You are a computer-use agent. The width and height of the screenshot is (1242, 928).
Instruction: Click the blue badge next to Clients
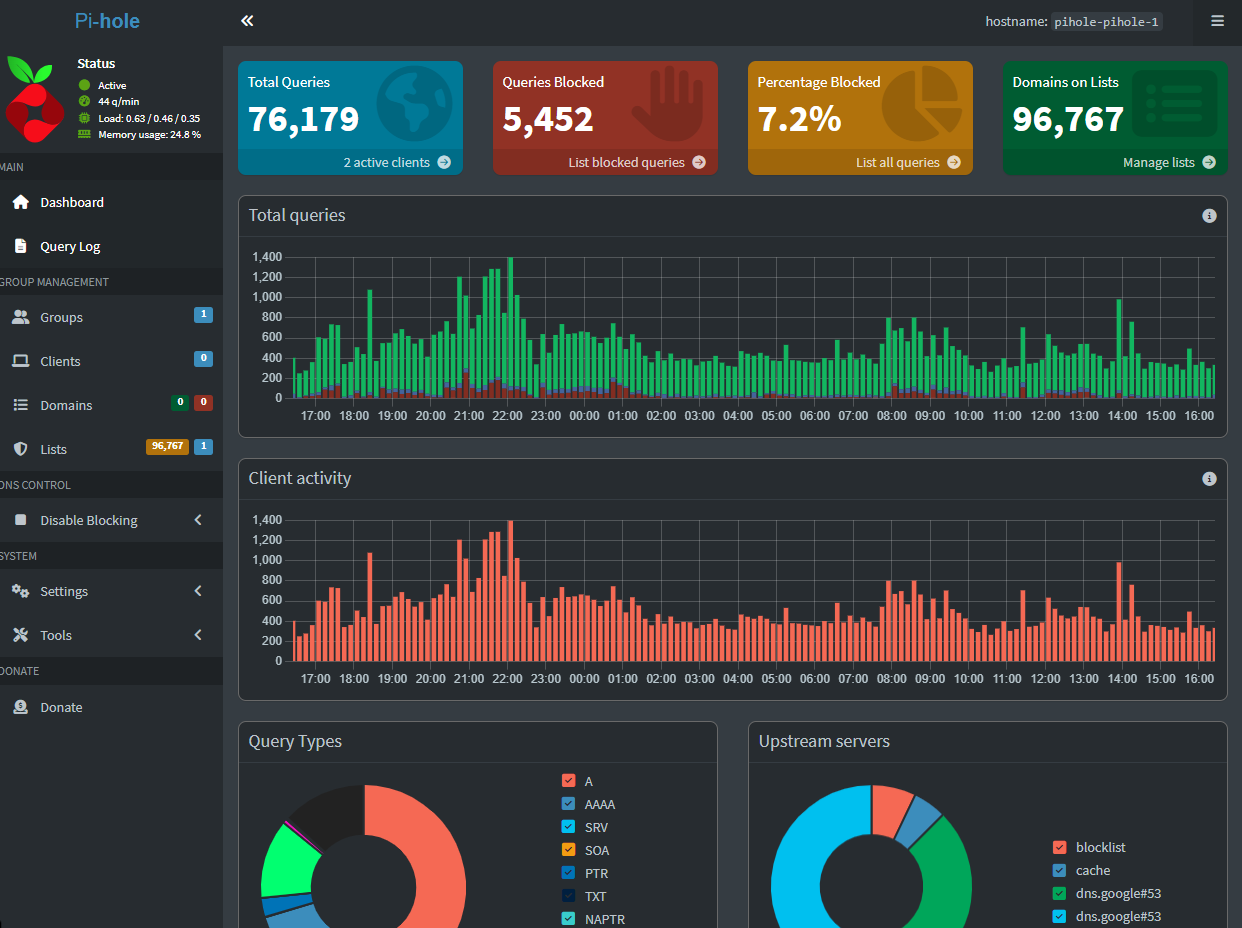tap(203, 358)
